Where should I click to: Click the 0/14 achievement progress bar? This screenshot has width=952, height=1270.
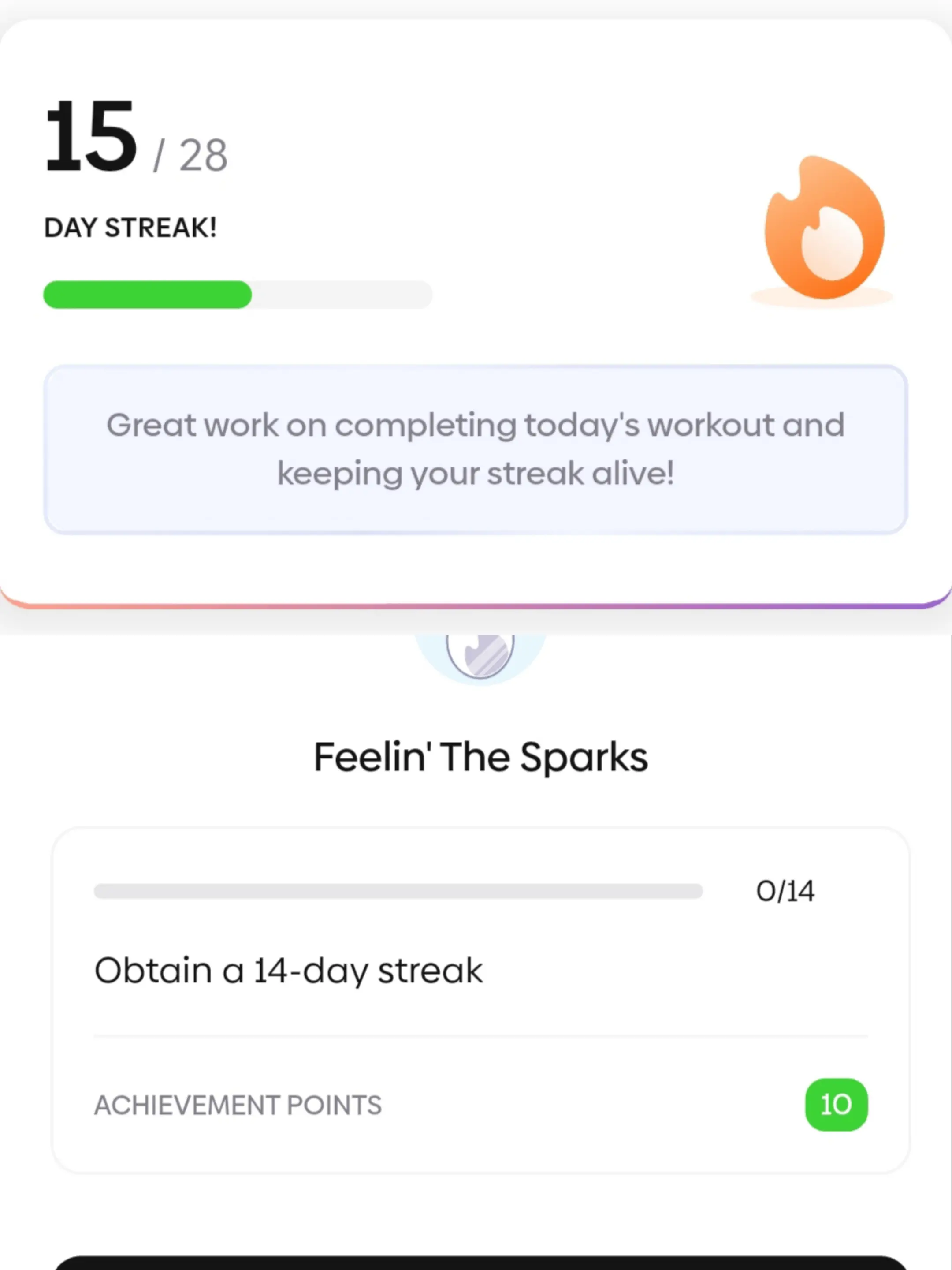click(398, 890)
